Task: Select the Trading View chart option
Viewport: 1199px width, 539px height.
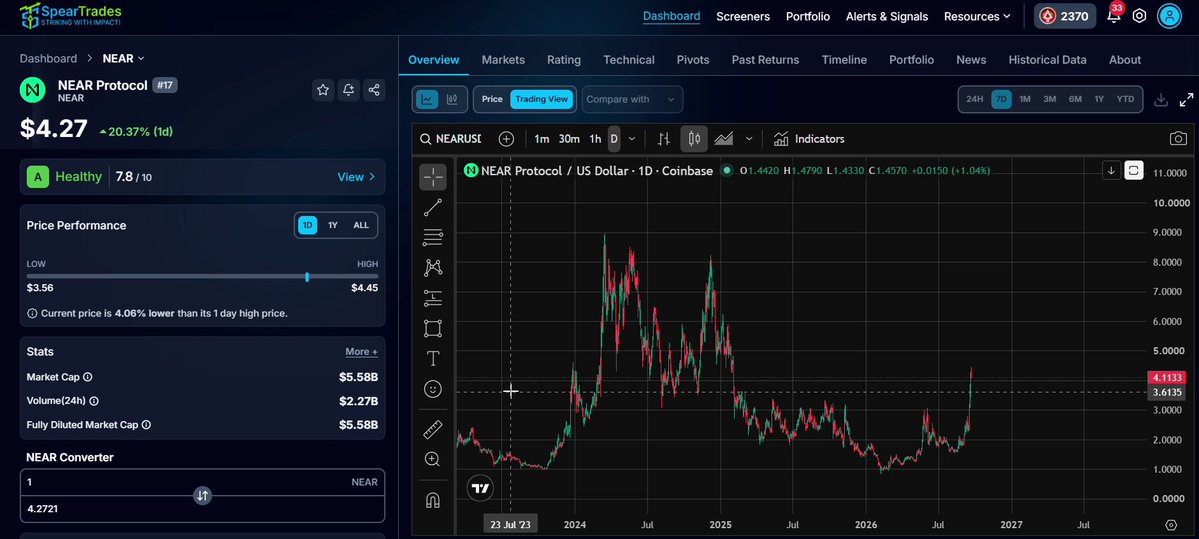Action: 541,99
